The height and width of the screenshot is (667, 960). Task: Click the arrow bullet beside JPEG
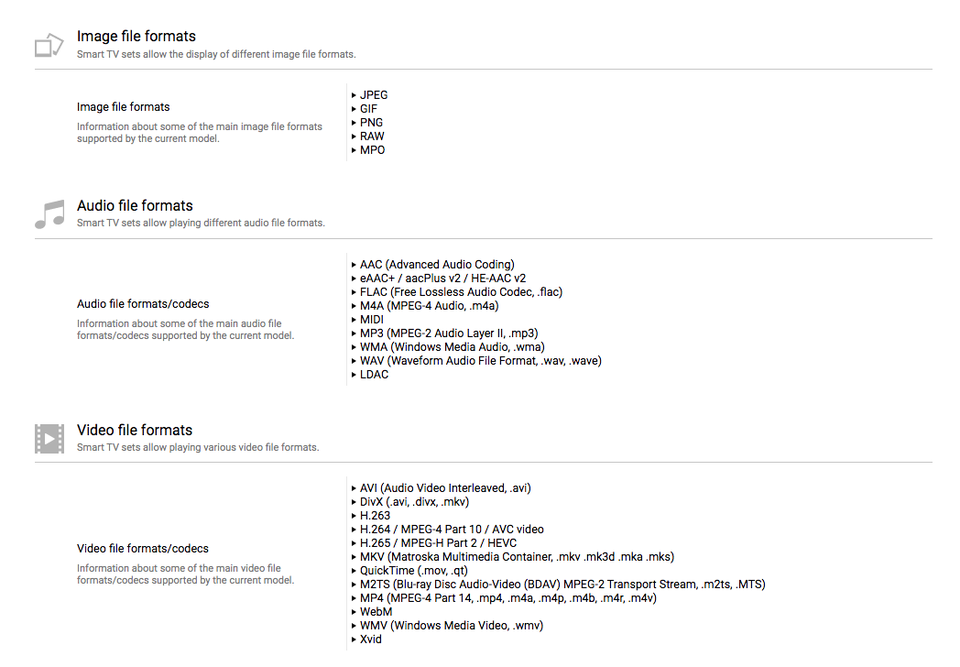click(x=354, y=96)
